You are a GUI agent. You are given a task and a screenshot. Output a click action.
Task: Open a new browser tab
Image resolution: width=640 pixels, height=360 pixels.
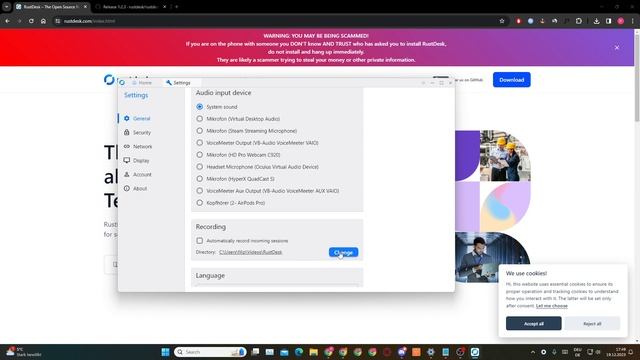point(177,7)
